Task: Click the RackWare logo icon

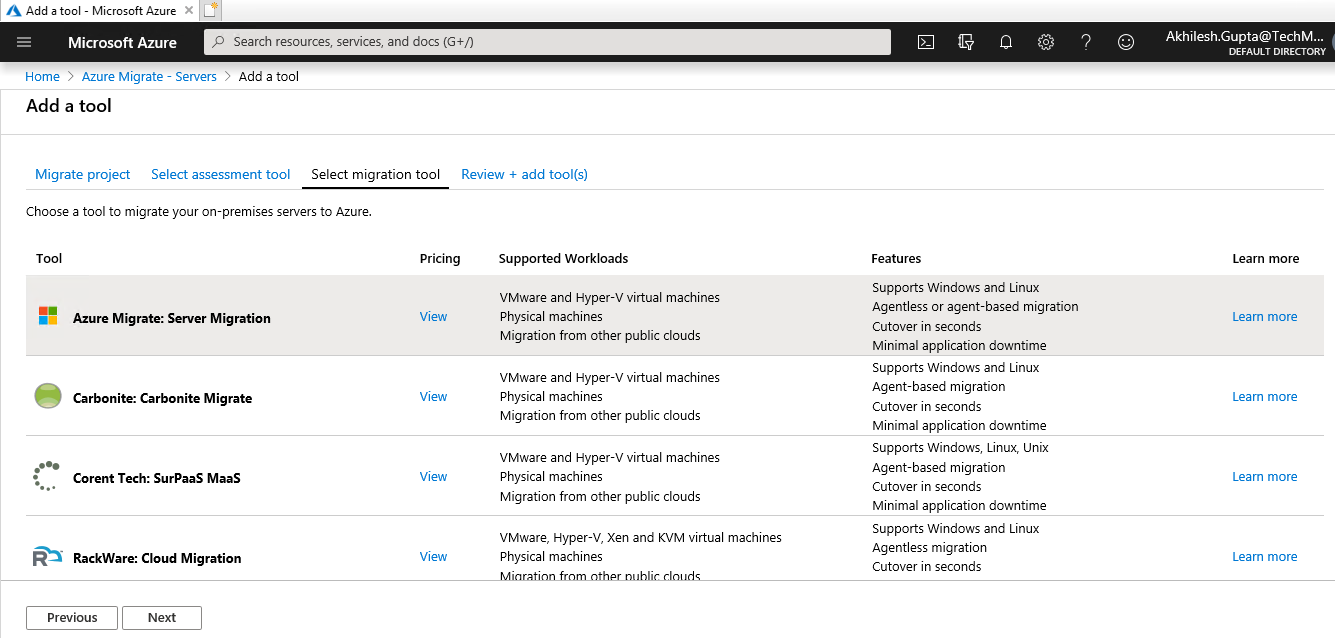Action: click(x=47, y=557)
